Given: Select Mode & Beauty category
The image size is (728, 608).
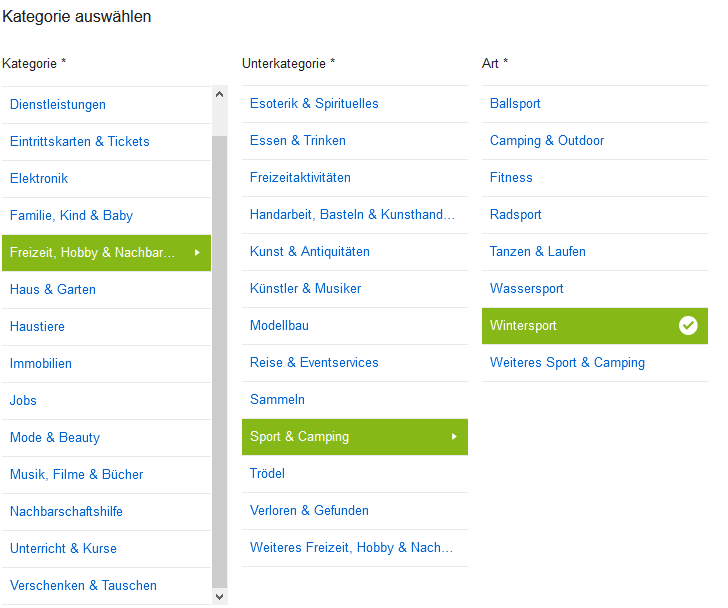Looking at the screenshot, I should click(x=55, y=438).
